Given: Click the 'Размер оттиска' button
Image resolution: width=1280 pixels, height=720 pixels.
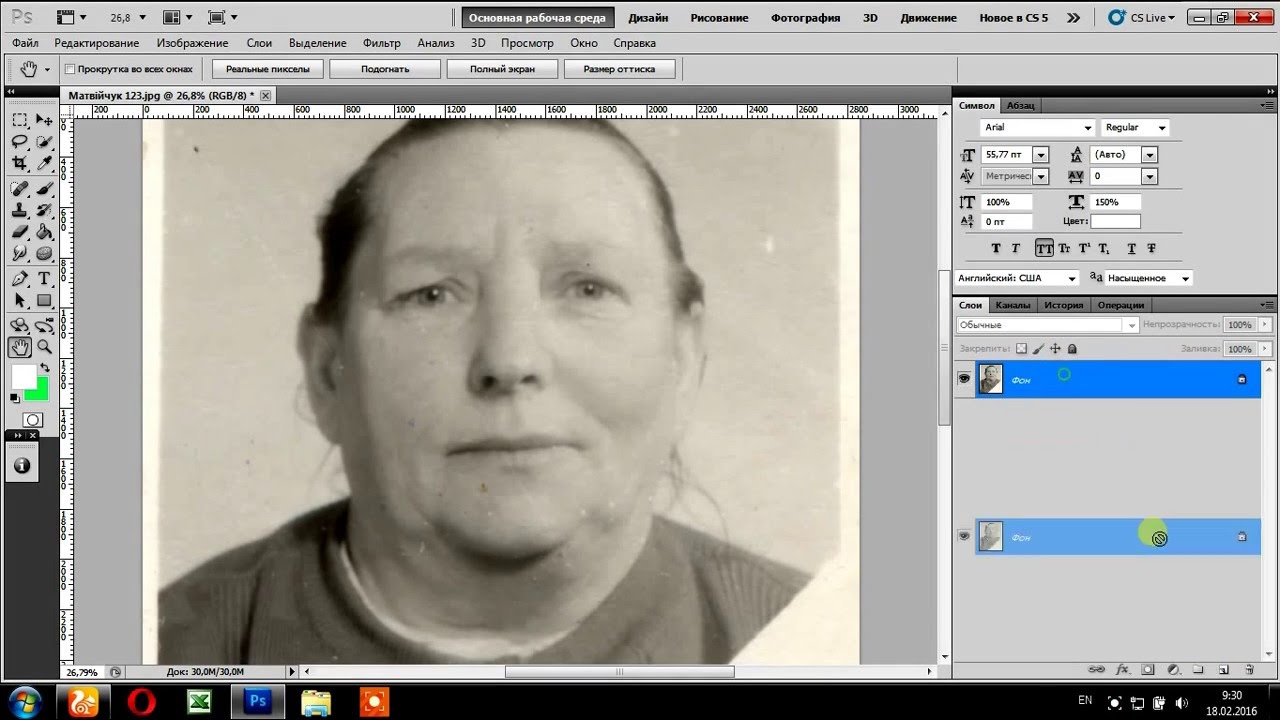Looking at the screenshot, I should [619, 69].
